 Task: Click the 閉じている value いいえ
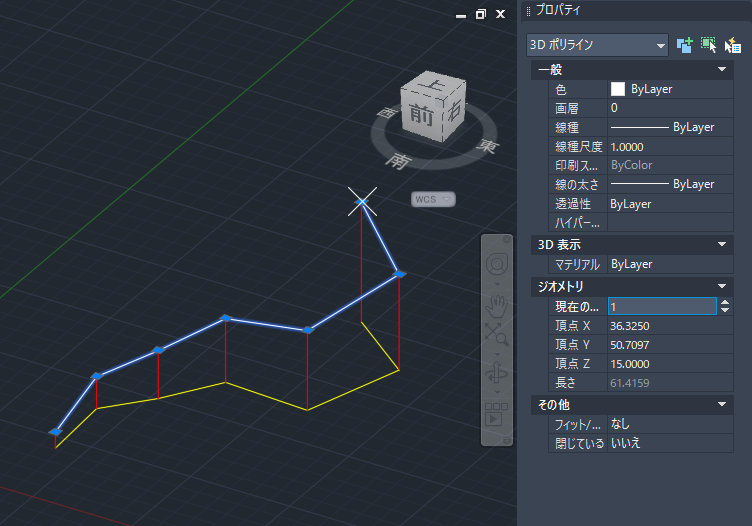625,443
